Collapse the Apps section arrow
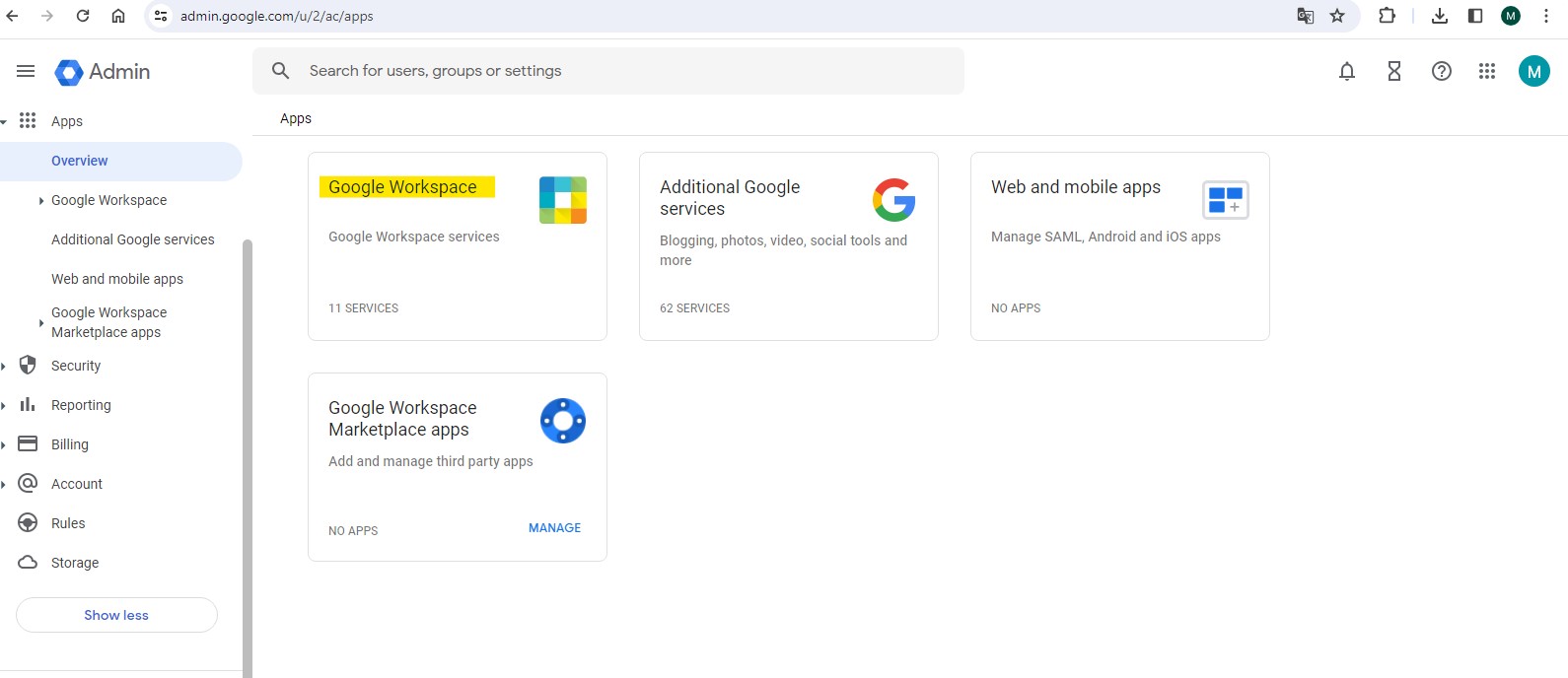The image size is (1568, 678). pos(4,121)
